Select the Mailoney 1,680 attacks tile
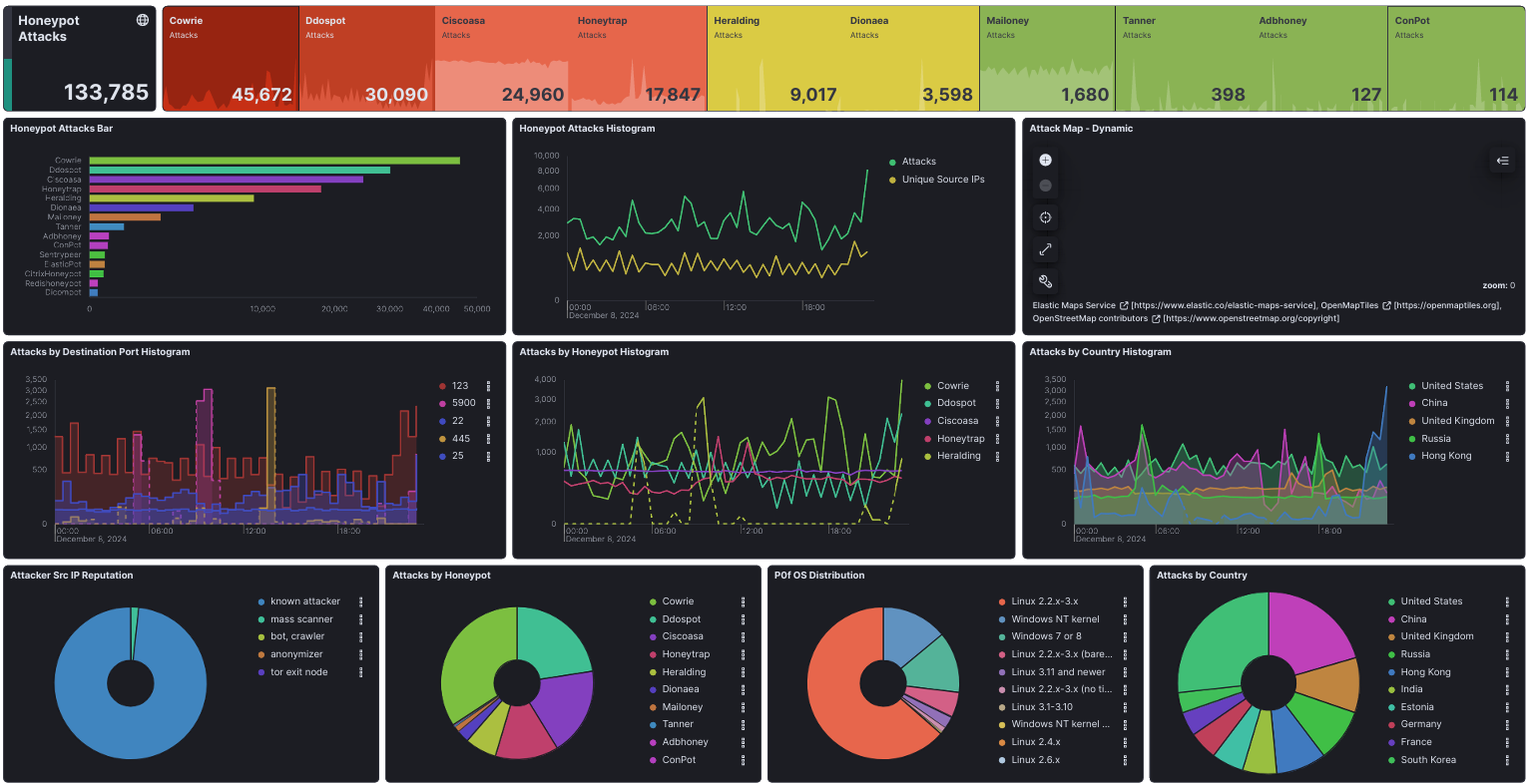 (x=1047, y=59)
